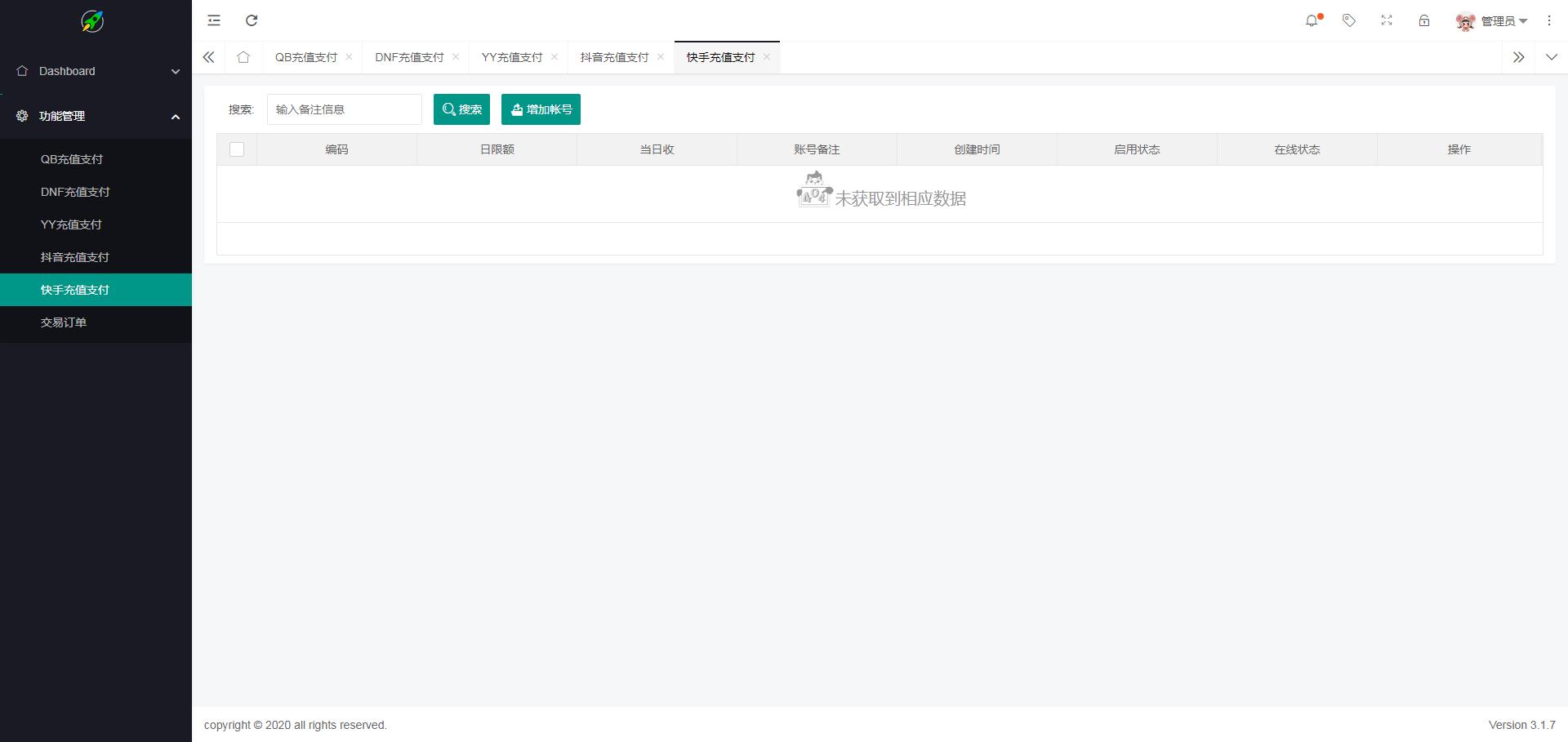This screenshot has height=742, width=1568.
Task: Collapse the left sidebar menu
Action: 213,20
